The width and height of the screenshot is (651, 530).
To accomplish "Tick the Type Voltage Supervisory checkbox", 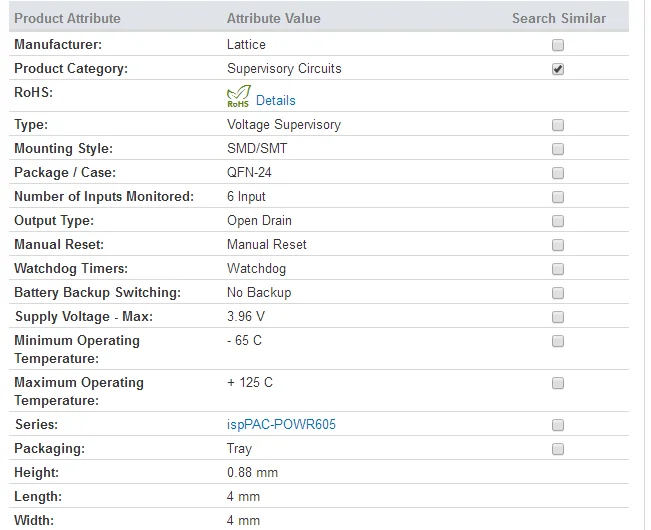I will tap(558, 125).
